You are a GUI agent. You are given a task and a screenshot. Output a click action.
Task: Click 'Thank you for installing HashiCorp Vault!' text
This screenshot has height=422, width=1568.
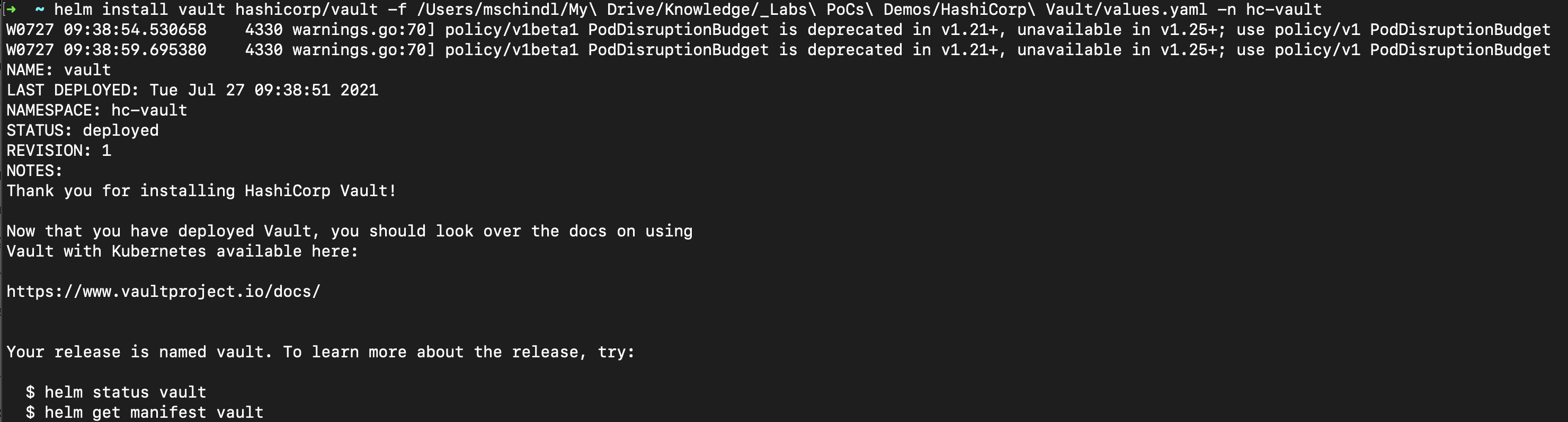coord(201,191)
